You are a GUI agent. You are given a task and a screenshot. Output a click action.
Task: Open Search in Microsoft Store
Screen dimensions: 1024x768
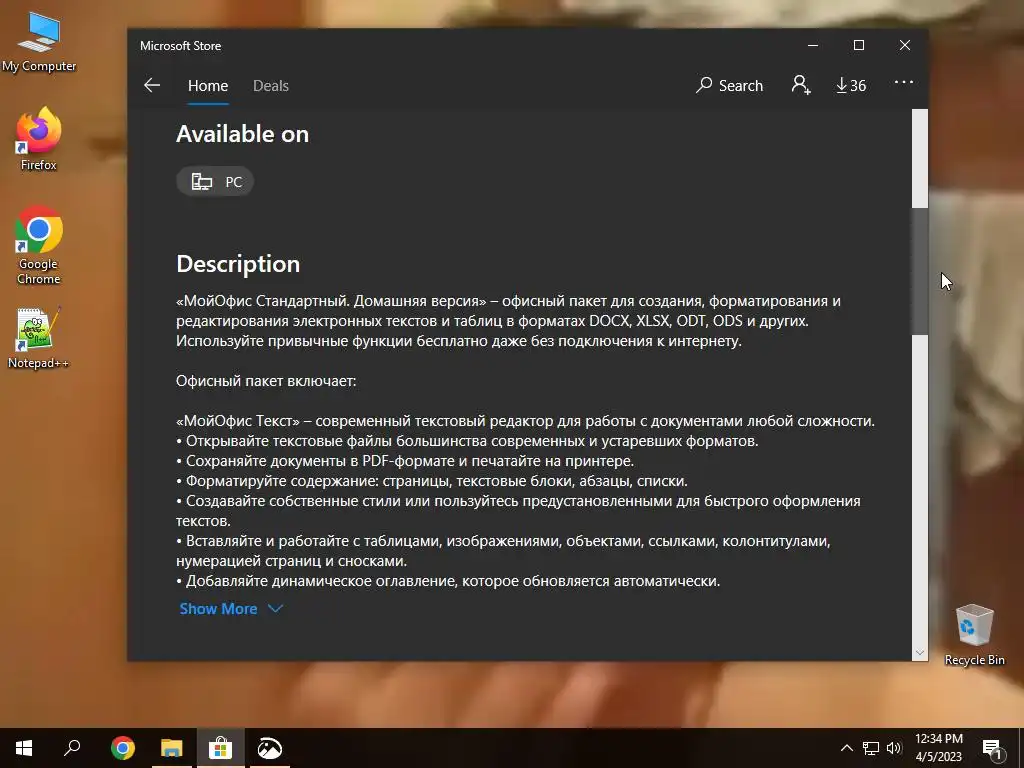tap(729, 86)
